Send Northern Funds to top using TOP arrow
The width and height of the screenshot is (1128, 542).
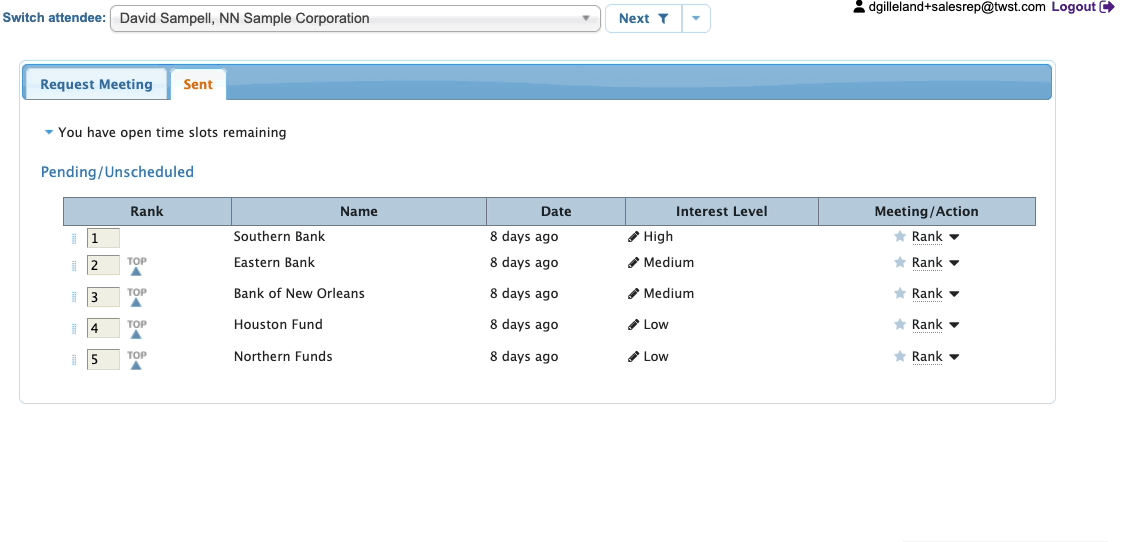point(137,360)
